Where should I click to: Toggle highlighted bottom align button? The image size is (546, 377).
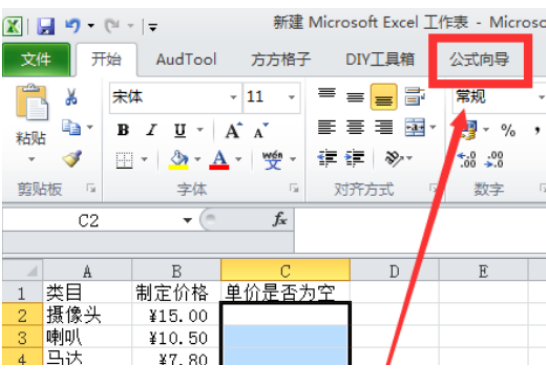[x=384, y=97]
